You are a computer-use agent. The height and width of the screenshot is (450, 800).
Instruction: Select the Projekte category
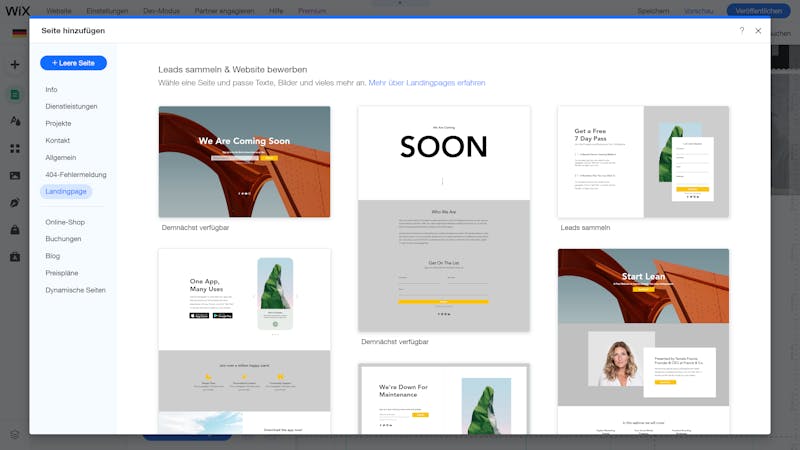[58, 123]
